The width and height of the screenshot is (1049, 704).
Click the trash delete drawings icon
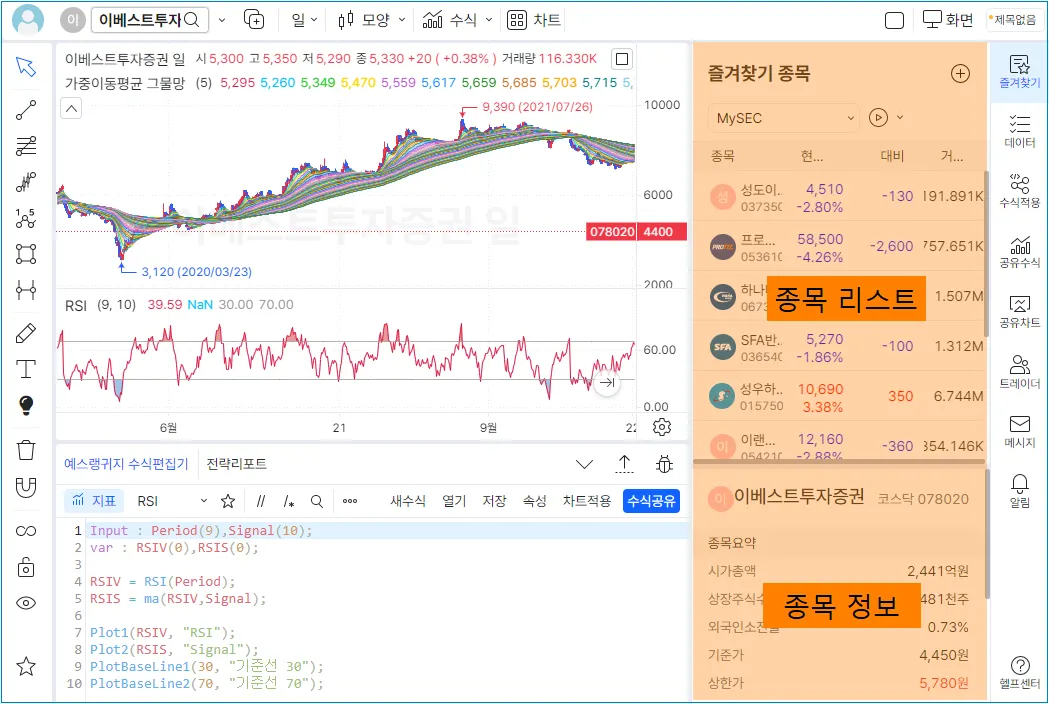[x=26, y=450]
